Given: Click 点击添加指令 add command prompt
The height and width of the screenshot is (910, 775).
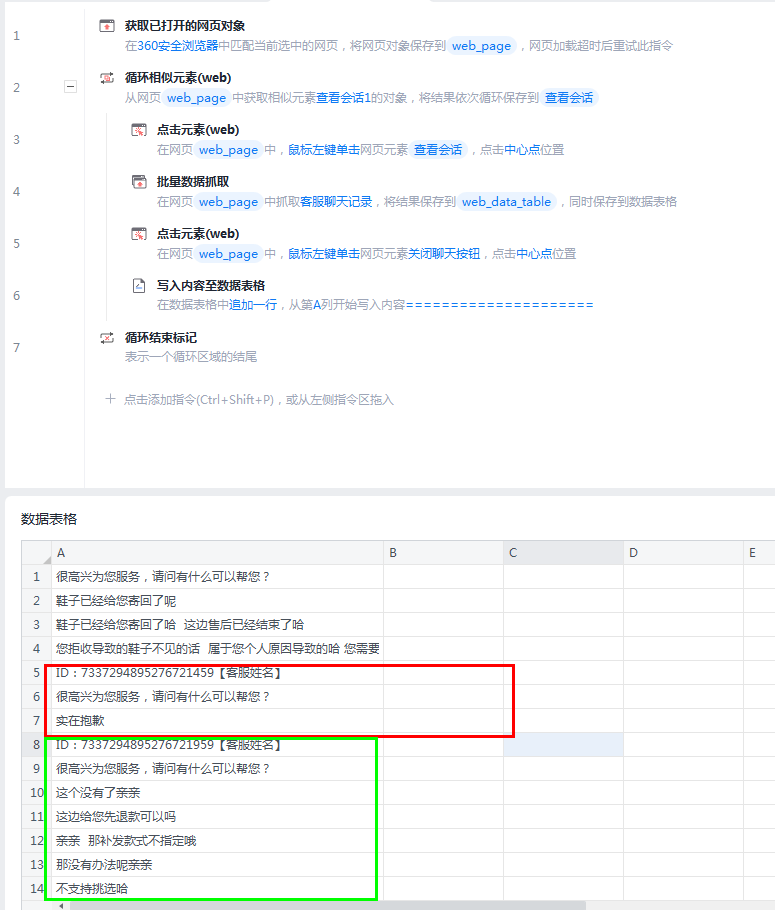Looking at the screenshot, I should click(x=258, y=399).
